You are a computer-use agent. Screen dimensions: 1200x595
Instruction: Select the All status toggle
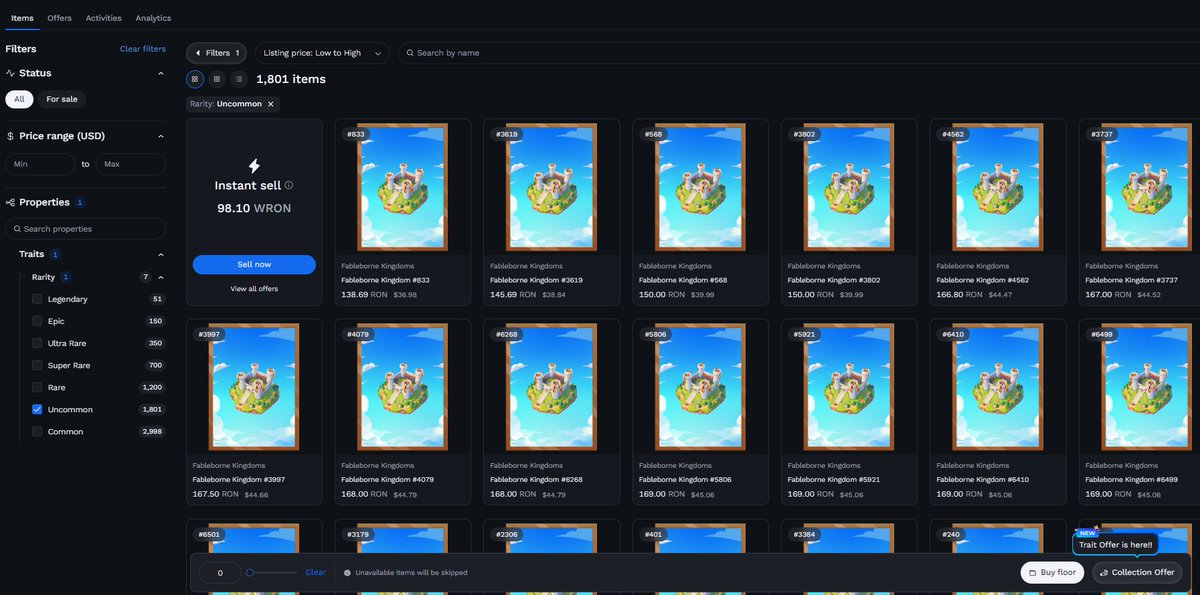(19, 99)
